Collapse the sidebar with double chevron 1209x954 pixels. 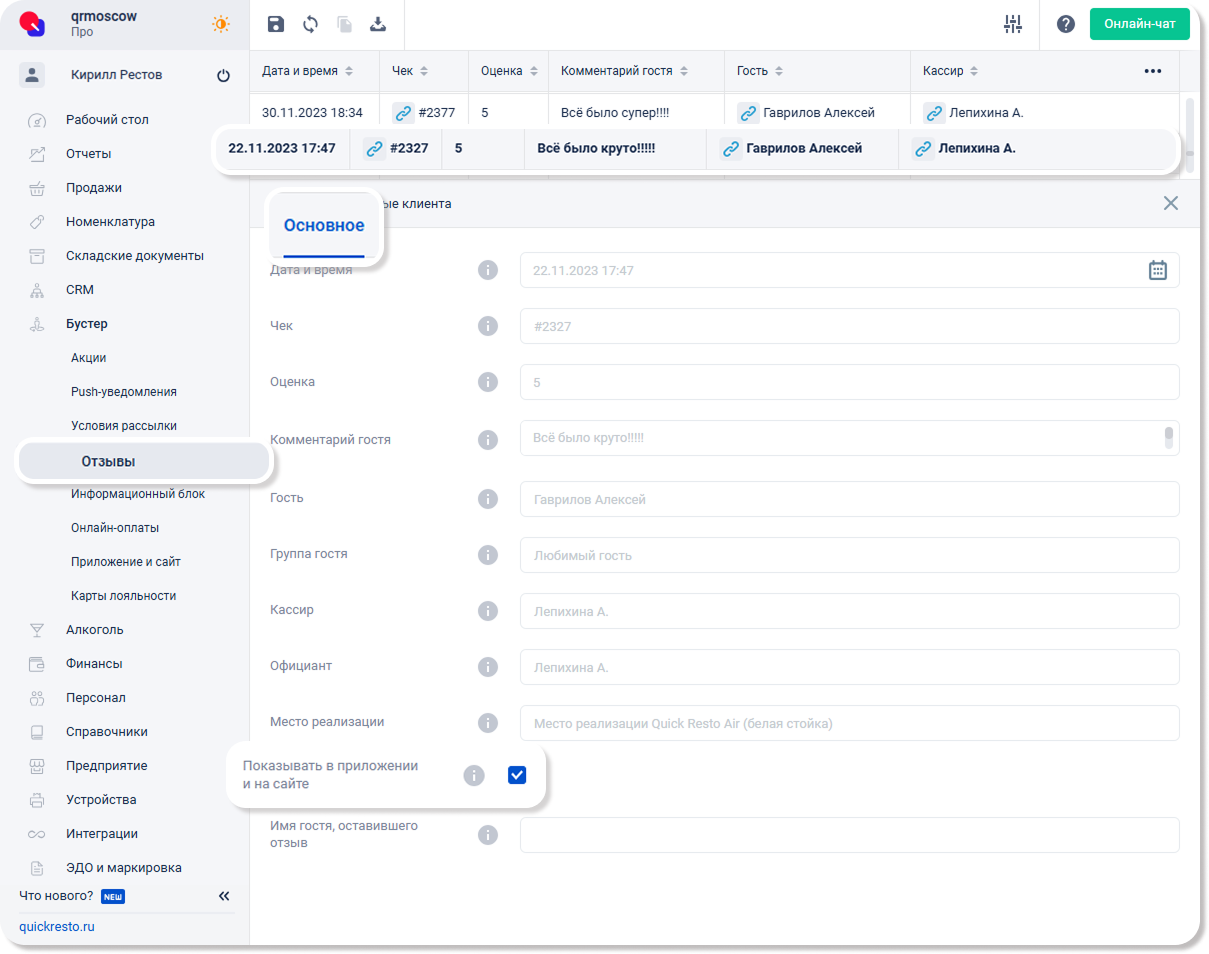[224, 896]
